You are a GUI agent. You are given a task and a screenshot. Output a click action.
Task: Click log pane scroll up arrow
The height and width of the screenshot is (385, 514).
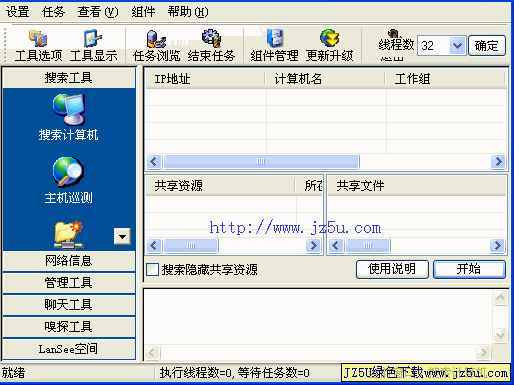500,298
